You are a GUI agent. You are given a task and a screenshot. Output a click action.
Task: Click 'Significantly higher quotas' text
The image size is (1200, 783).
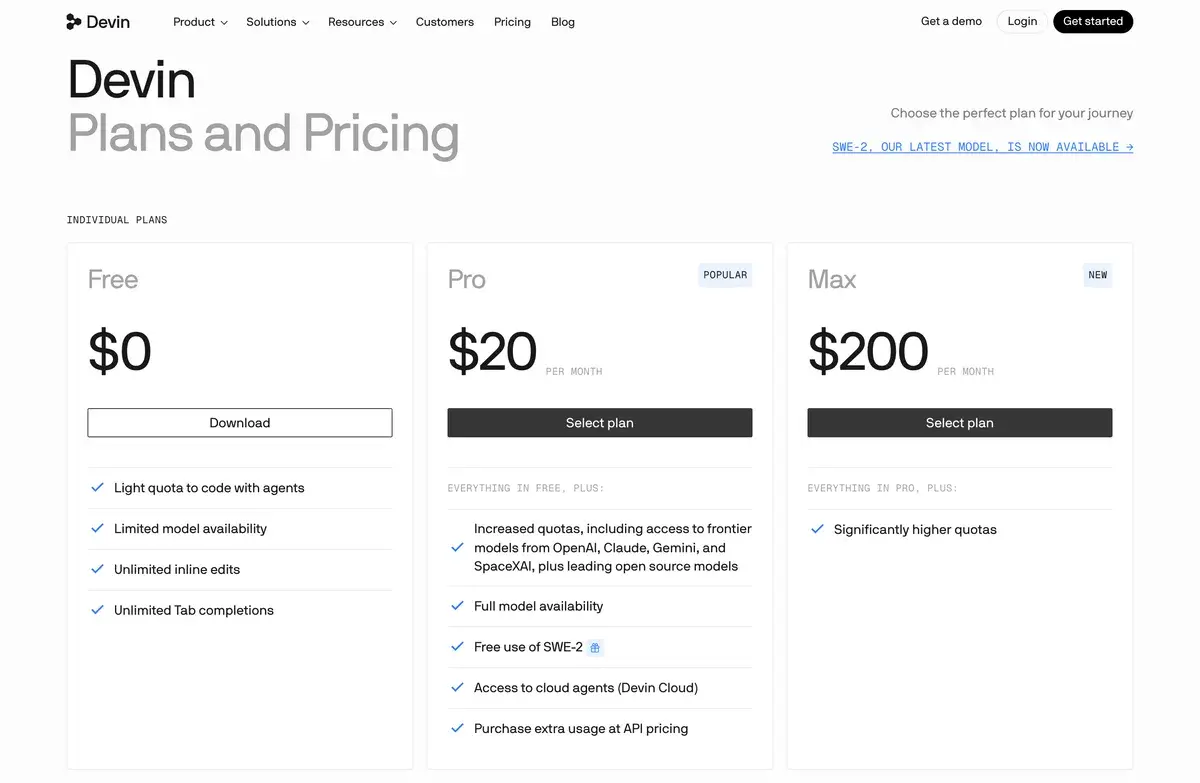point(915,529)
